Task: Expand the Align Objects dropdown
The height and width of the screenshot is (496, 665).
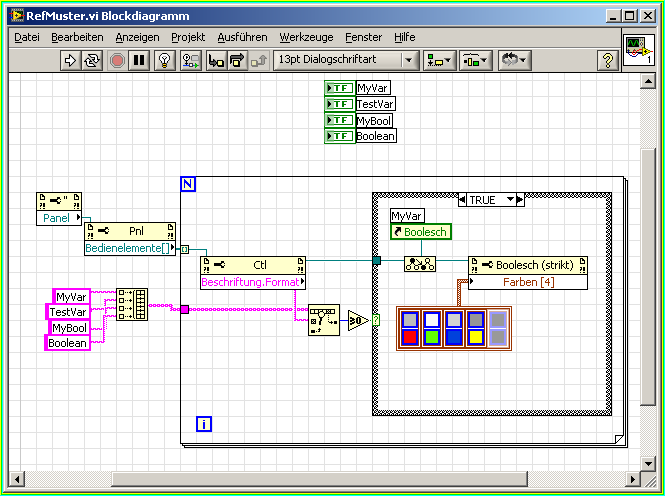Action: coord(438,60)
